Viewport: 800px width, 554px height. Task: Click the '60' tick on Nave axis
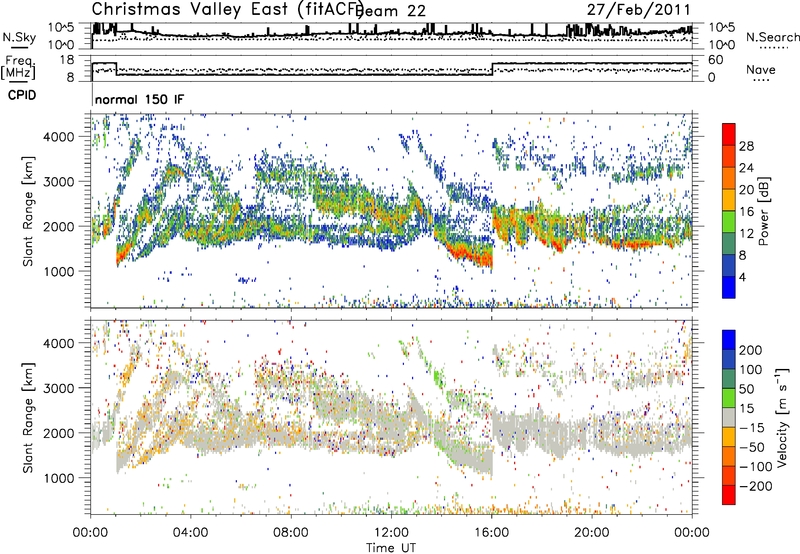716,60
